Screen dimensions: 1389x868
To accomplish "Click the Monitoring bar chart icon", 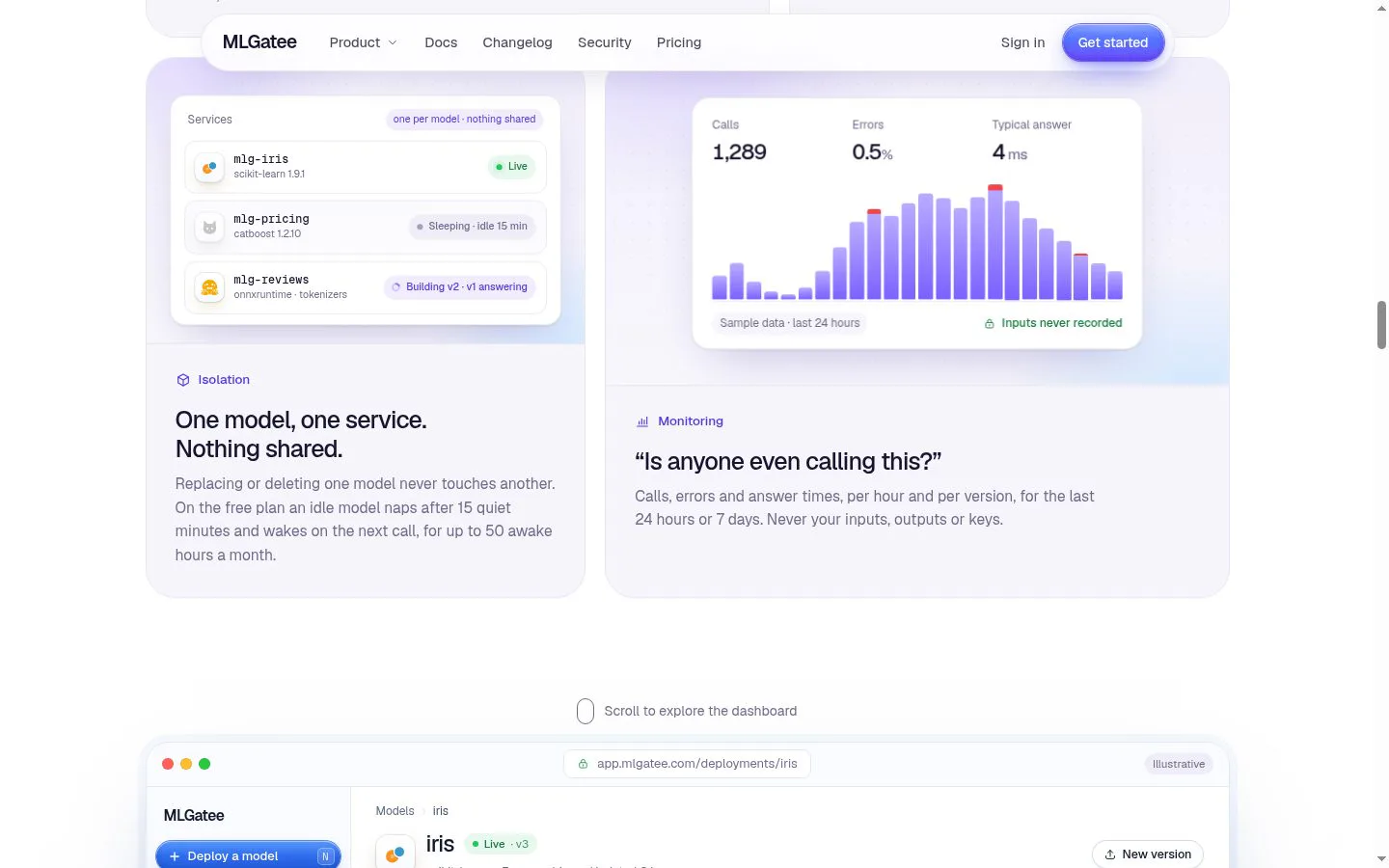I will point(642,421).
